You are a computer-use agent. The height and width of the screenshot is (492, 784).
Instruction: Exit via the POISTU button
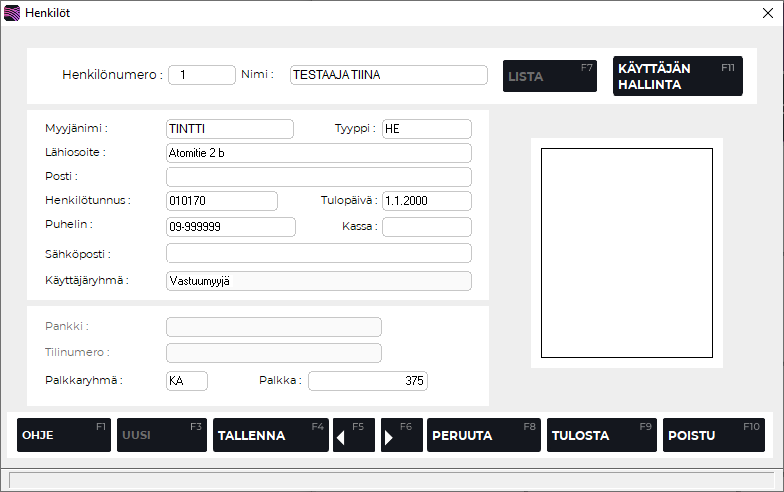click(x=713, y=436)
